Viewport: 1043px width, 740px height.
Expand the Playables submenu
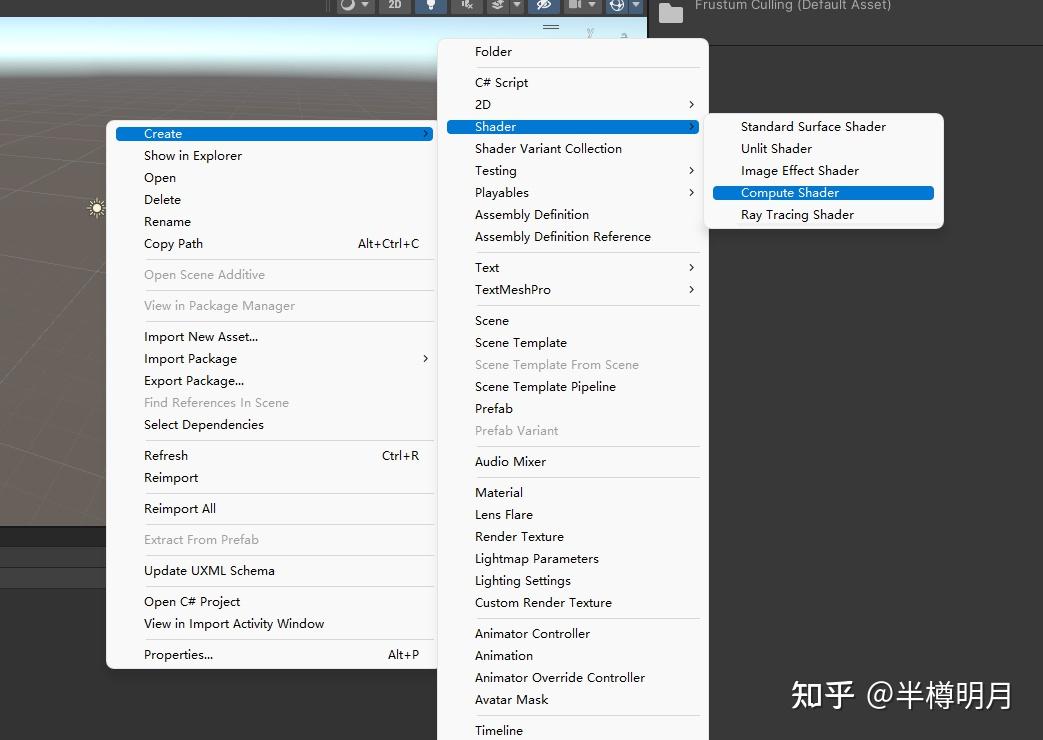(x=500, y=192)
